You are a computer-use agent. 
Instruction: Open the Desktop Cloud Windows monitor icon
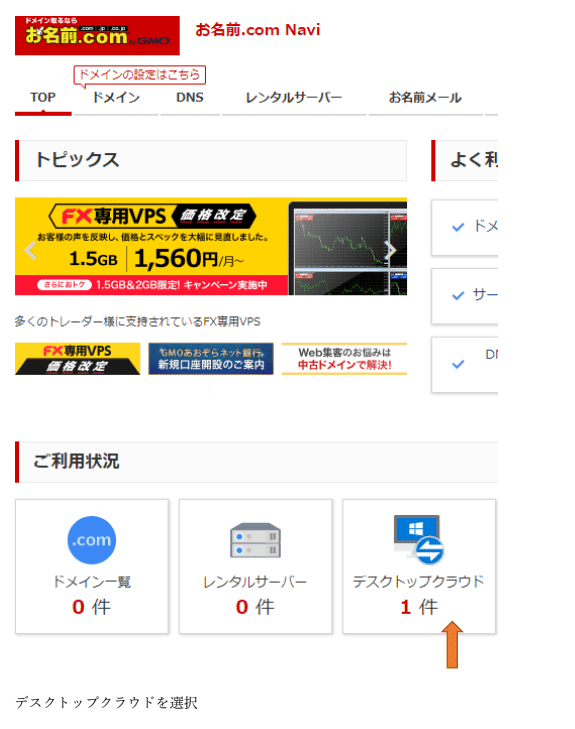[x=418, y=539]
